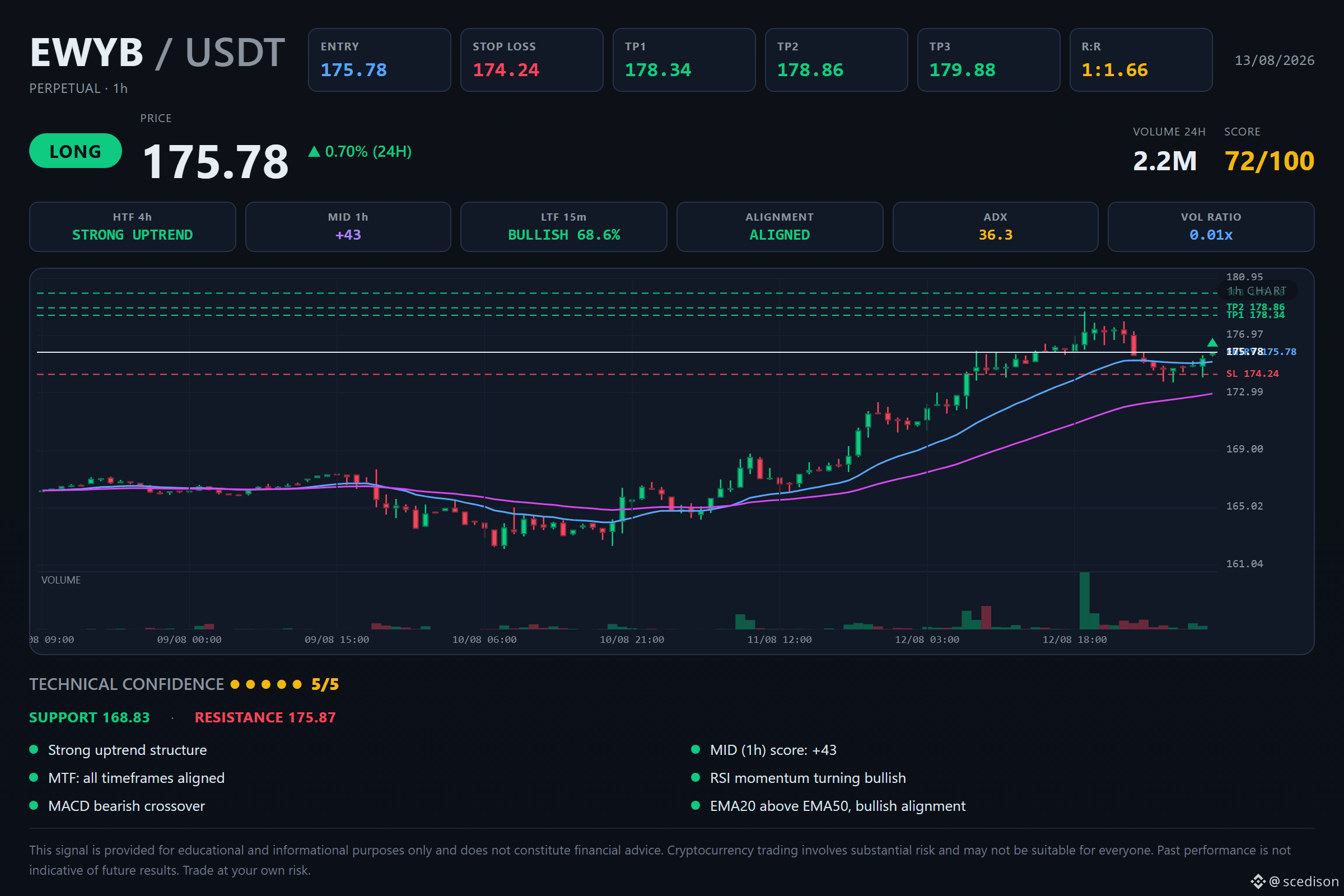The image size is (1344, 896).
Task: Click the MTF: all timeframes aligned text
Action: 137,778
